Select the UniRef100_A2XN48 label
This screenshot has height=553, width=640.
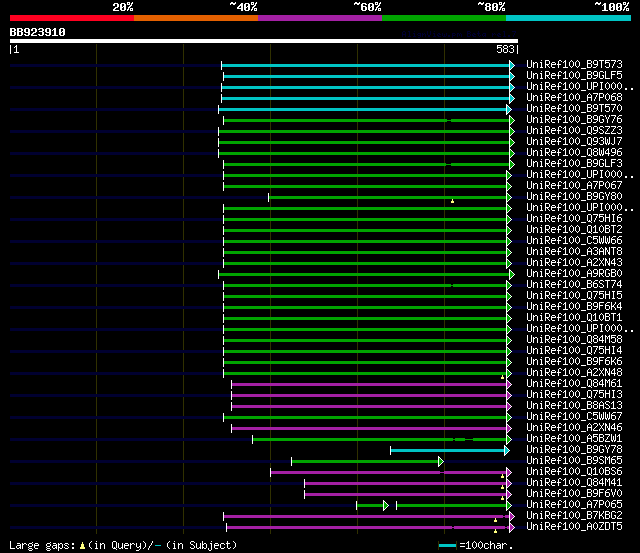click(574, 373)
